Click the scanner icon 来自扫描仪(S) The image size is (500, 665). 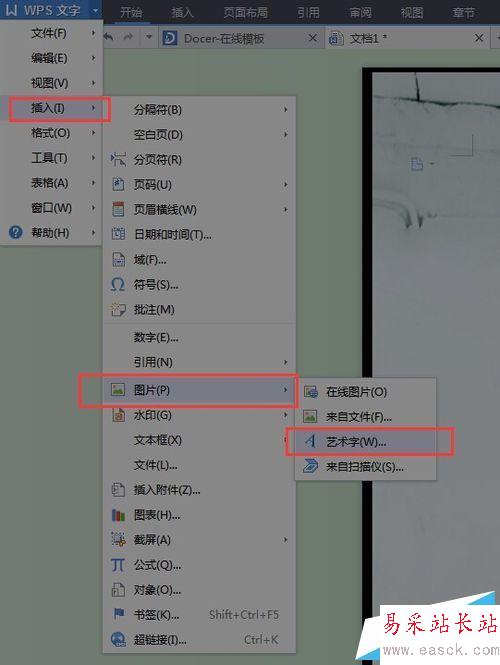click(x=310, y=466)
